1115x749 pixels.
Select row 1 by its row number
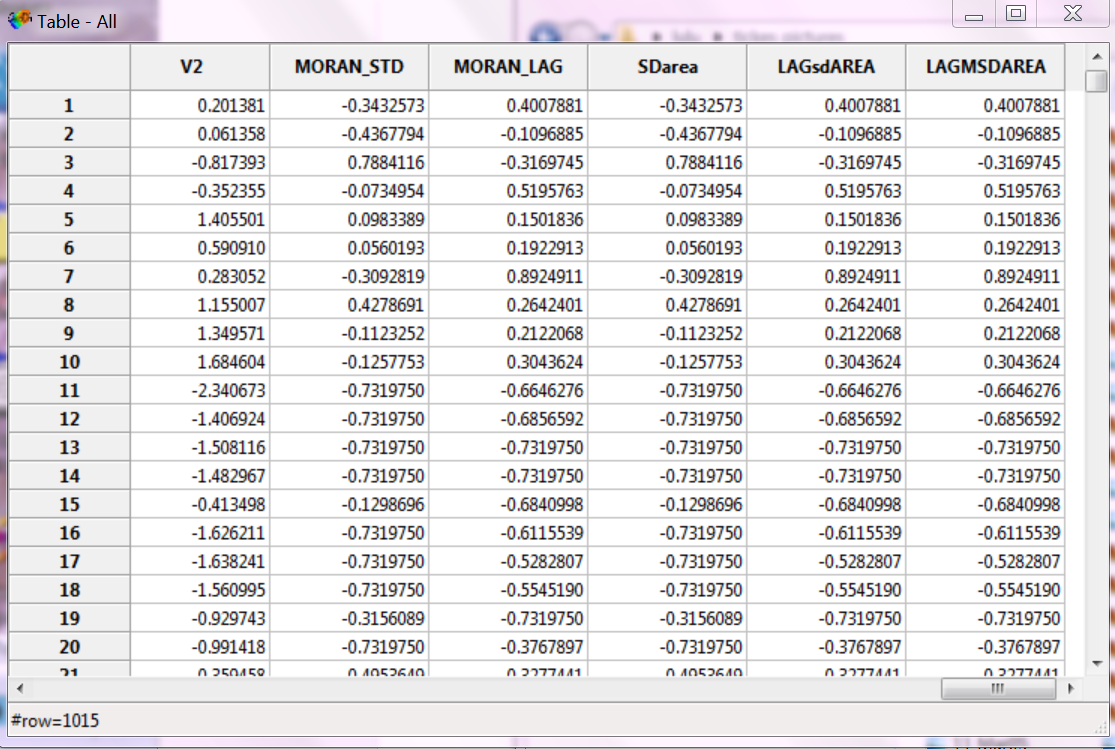(68, 104)
